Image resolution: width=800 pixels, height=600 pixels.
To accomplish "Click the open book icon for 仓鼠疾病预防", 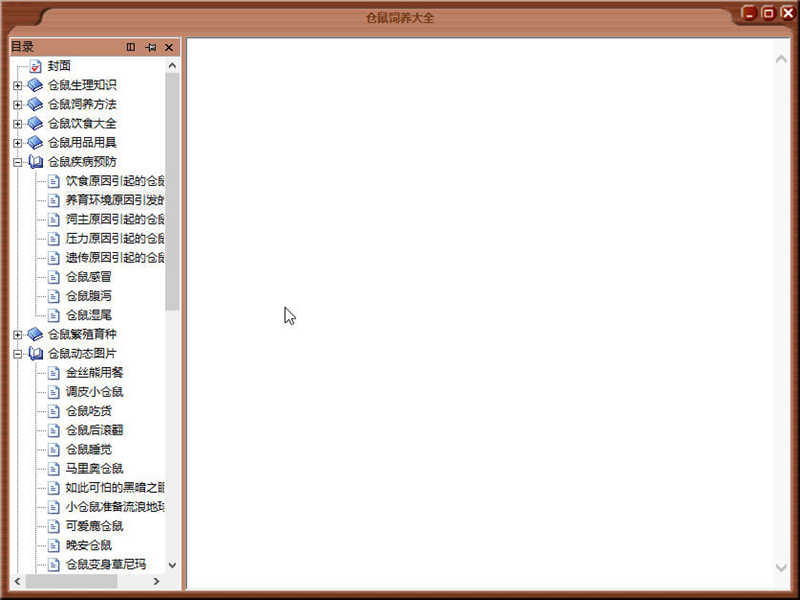I will [x=36, y=162].
